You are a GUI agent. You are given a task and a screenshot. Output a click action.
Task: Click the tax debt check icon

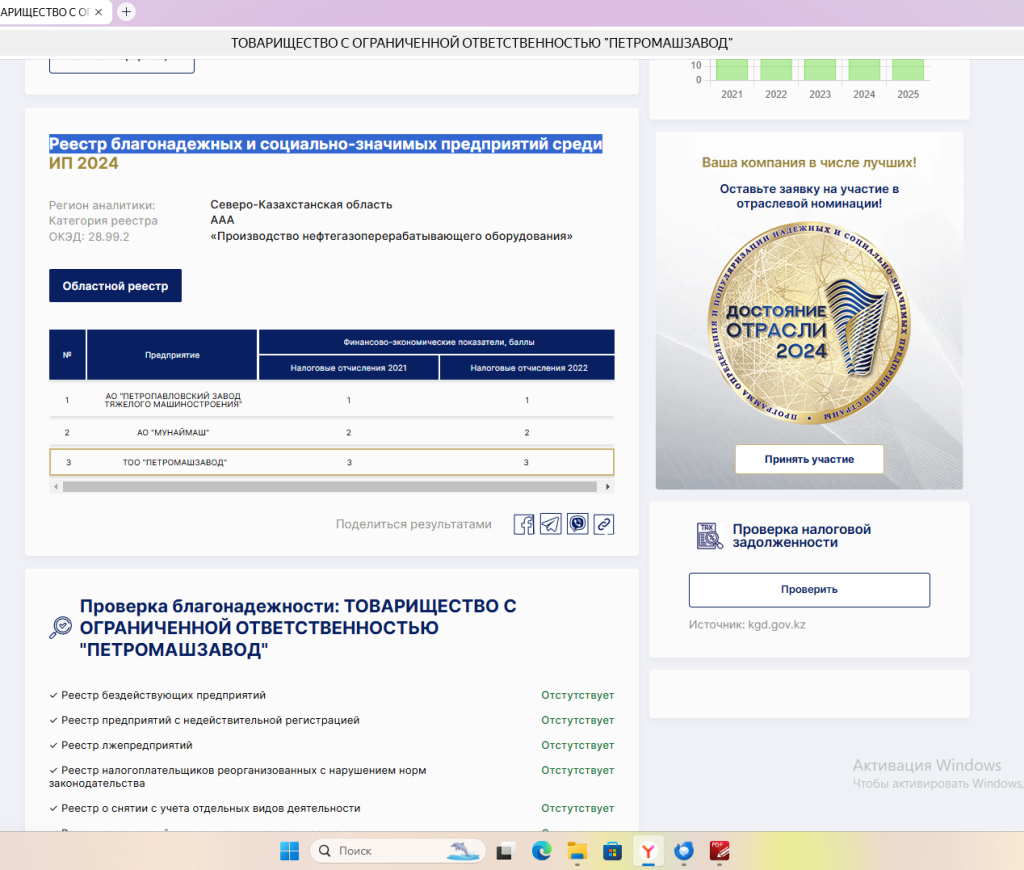(709, 536)
